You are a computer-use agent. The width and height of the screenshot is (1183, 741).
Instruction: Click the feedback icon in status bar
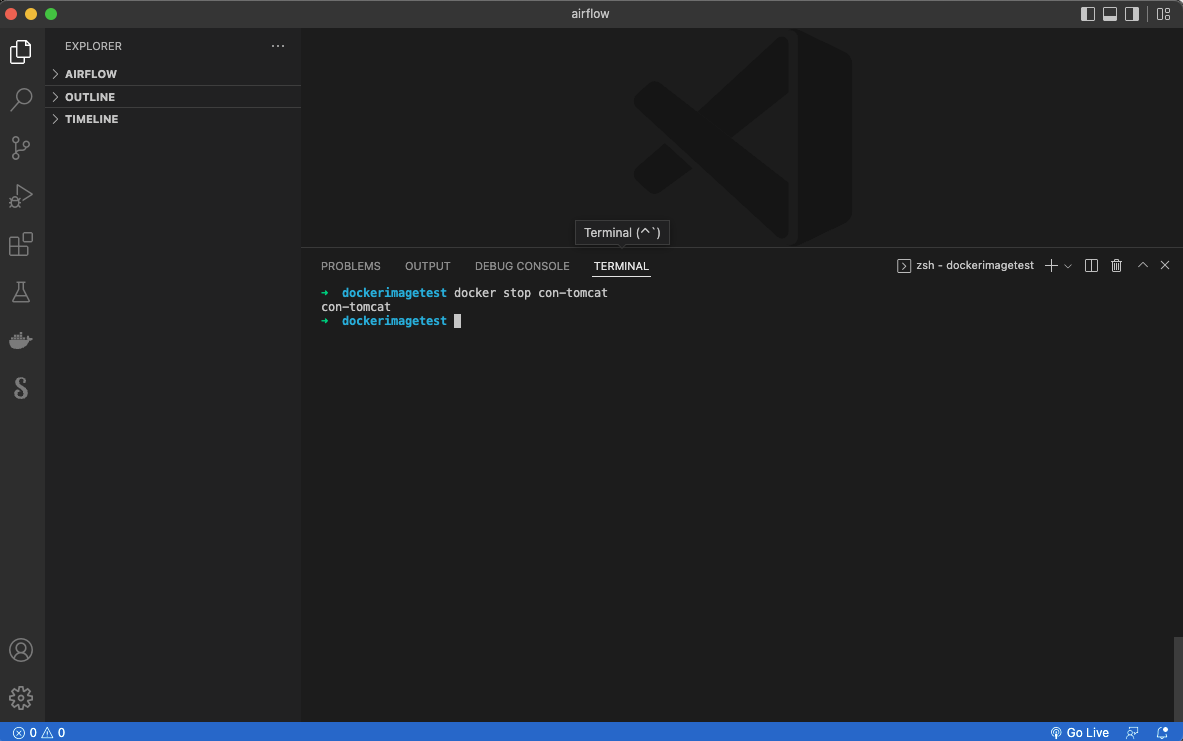click(x=1132, y=732)
